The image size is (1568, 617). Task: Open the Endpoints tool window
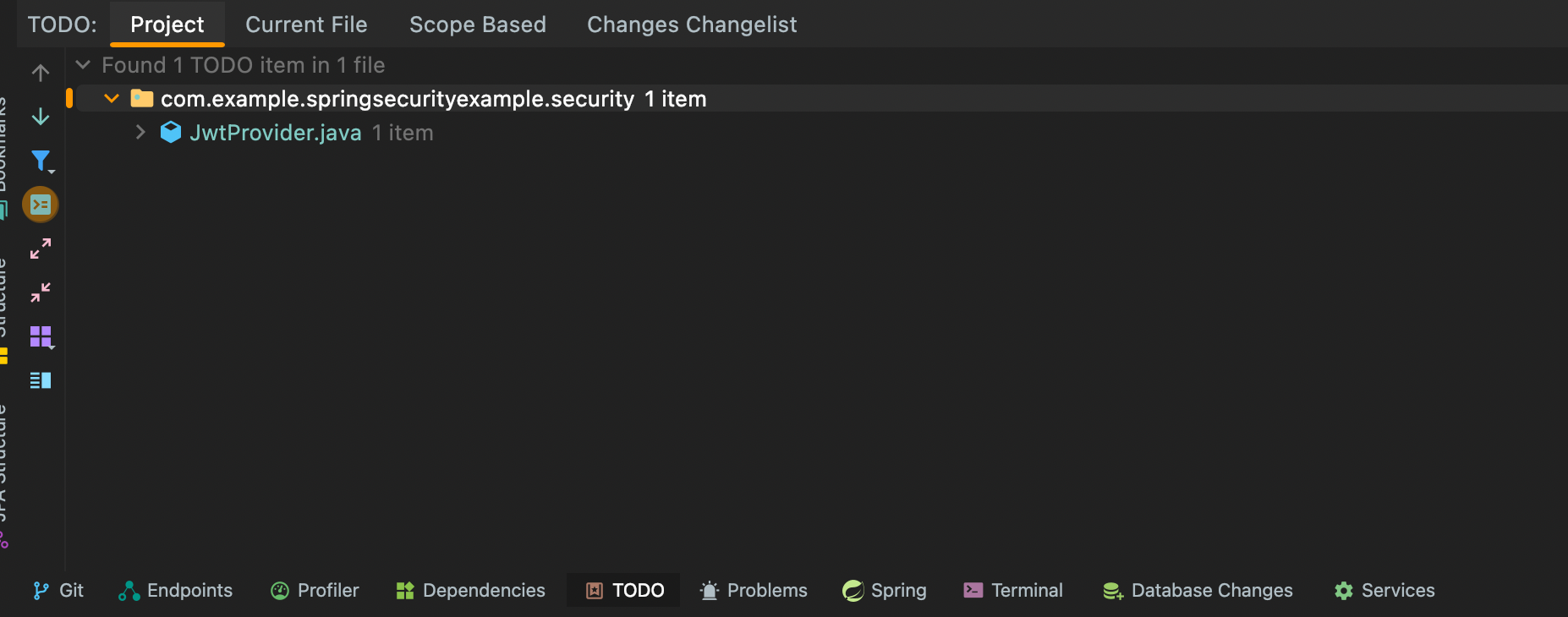pos(176,590)
